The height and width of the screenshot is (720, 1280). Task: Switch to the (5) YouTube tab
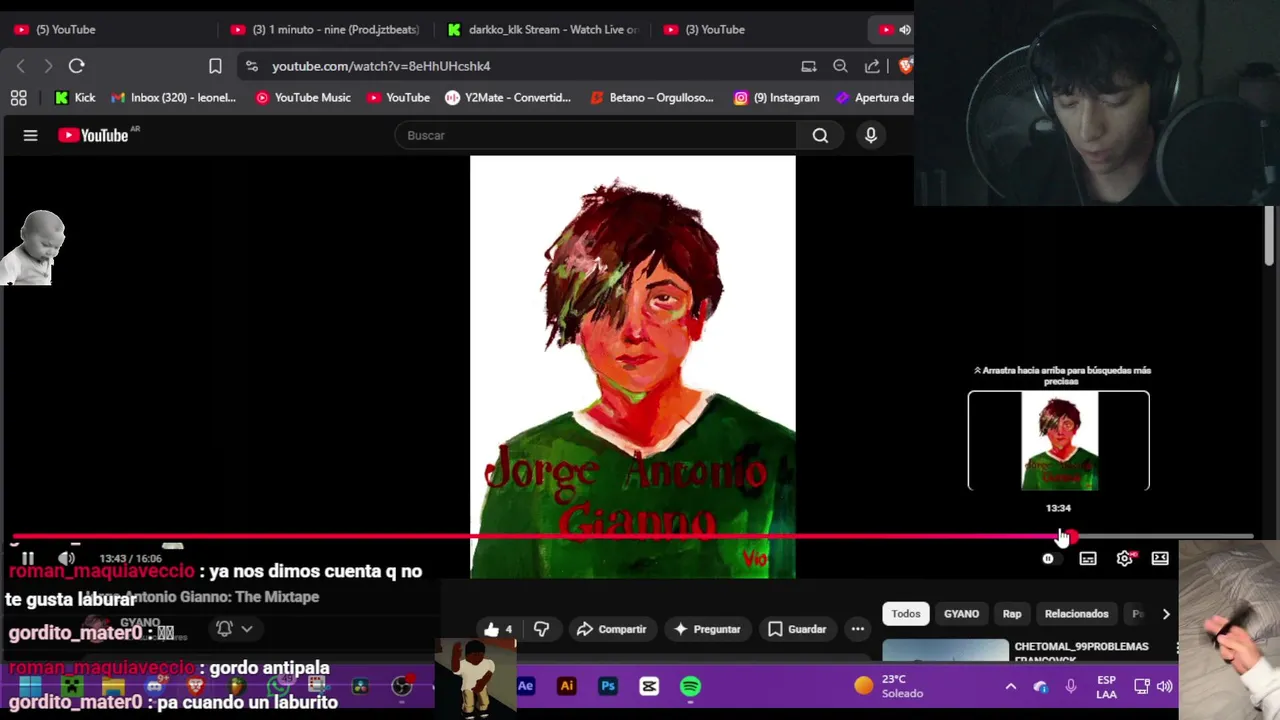click(x=66, y=30)
